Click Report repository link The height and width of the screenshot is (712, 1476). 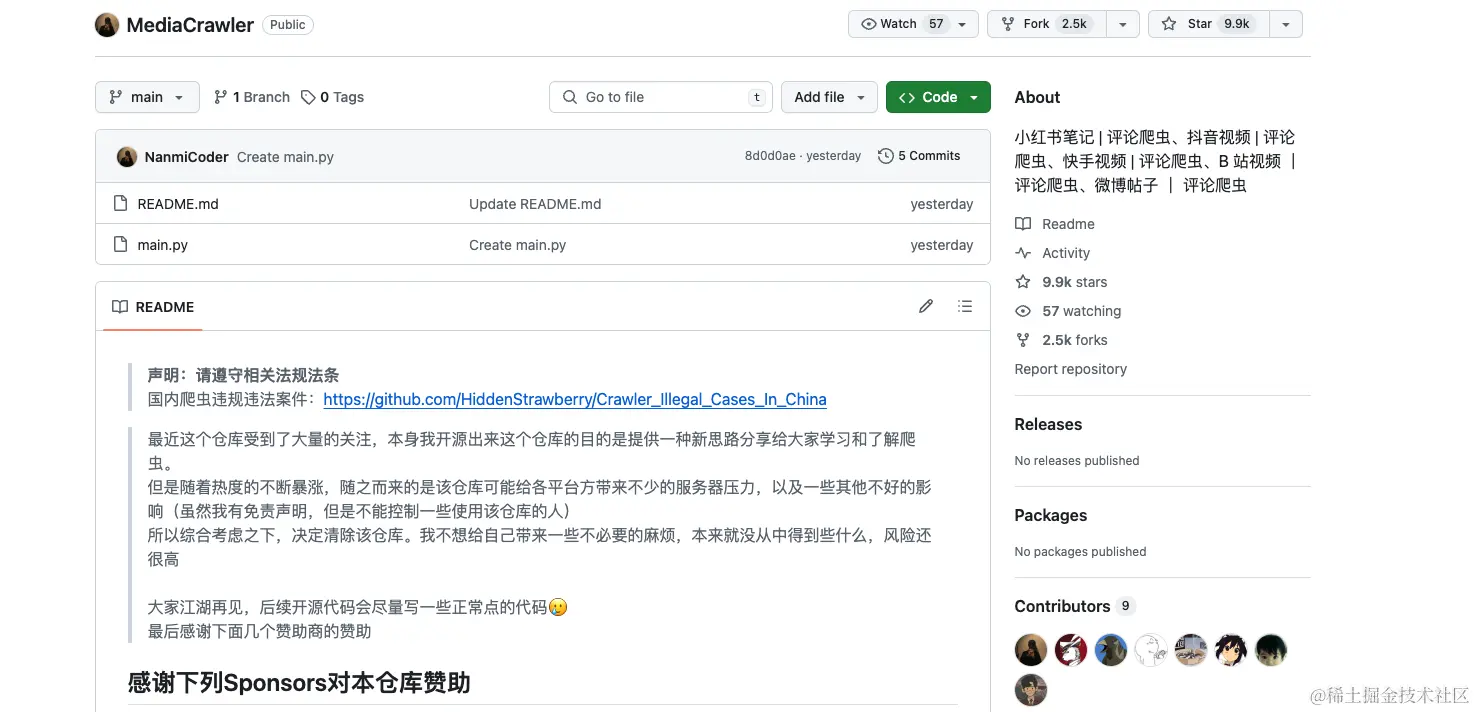[x=1070, y=369]
